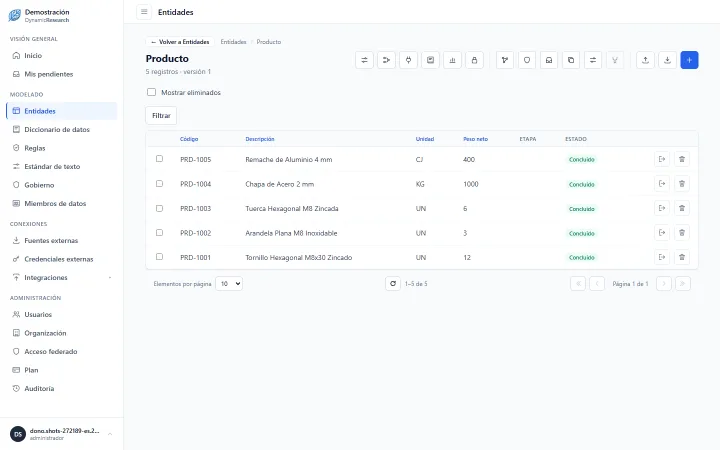The height and width of the screenshot is (450, 720).
Task: Open Diccionario de datos in sidebar
Action: tap(62, 129)
